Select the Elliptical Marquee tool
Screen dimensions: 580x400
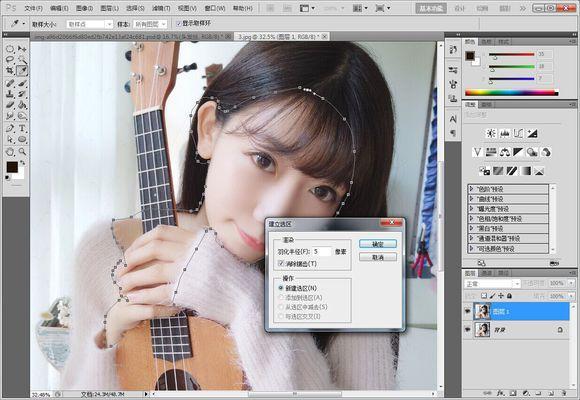(x=10, y=48)
